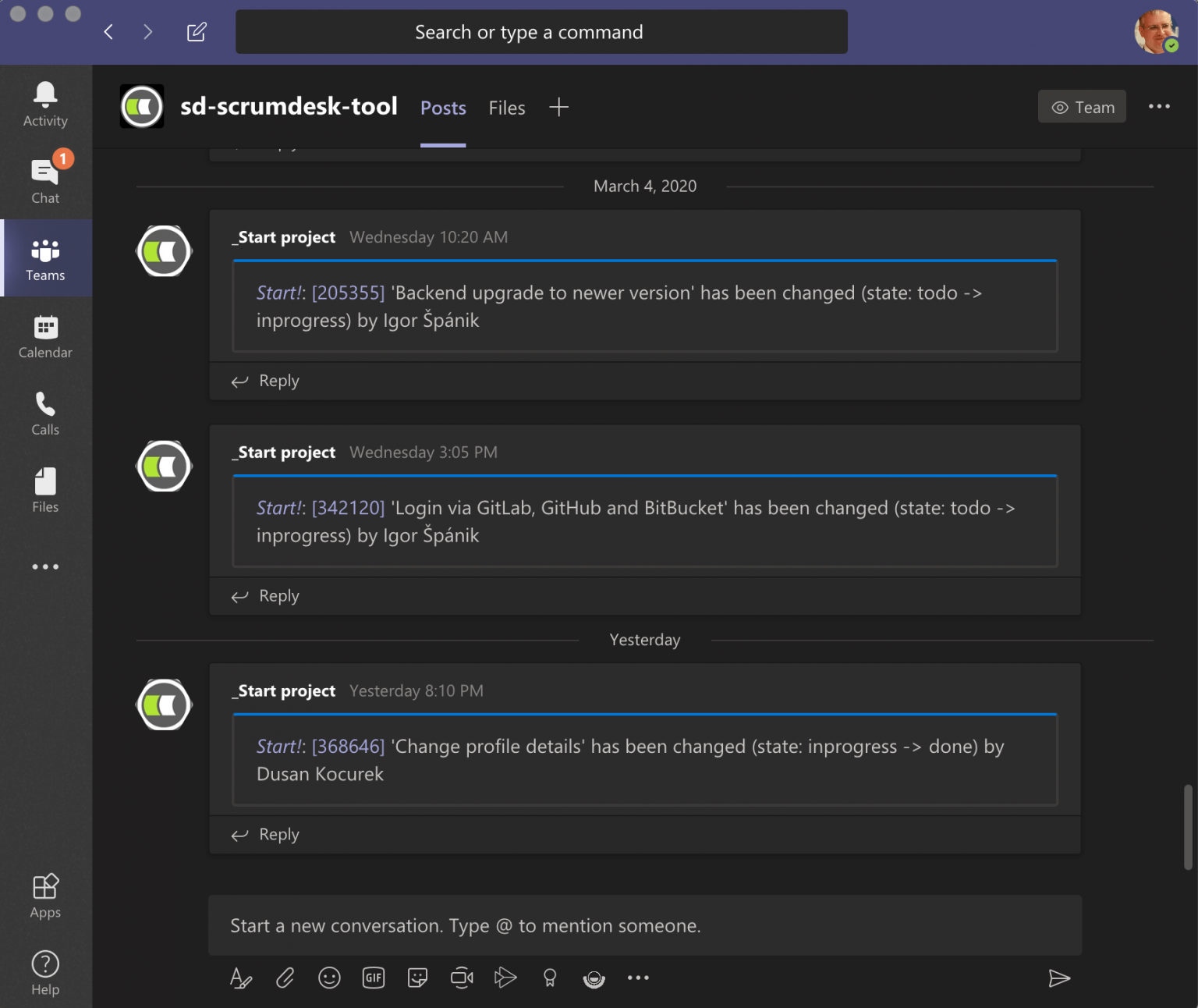Start a Meet now video call

pyautogui.click(x=462, y=978)
